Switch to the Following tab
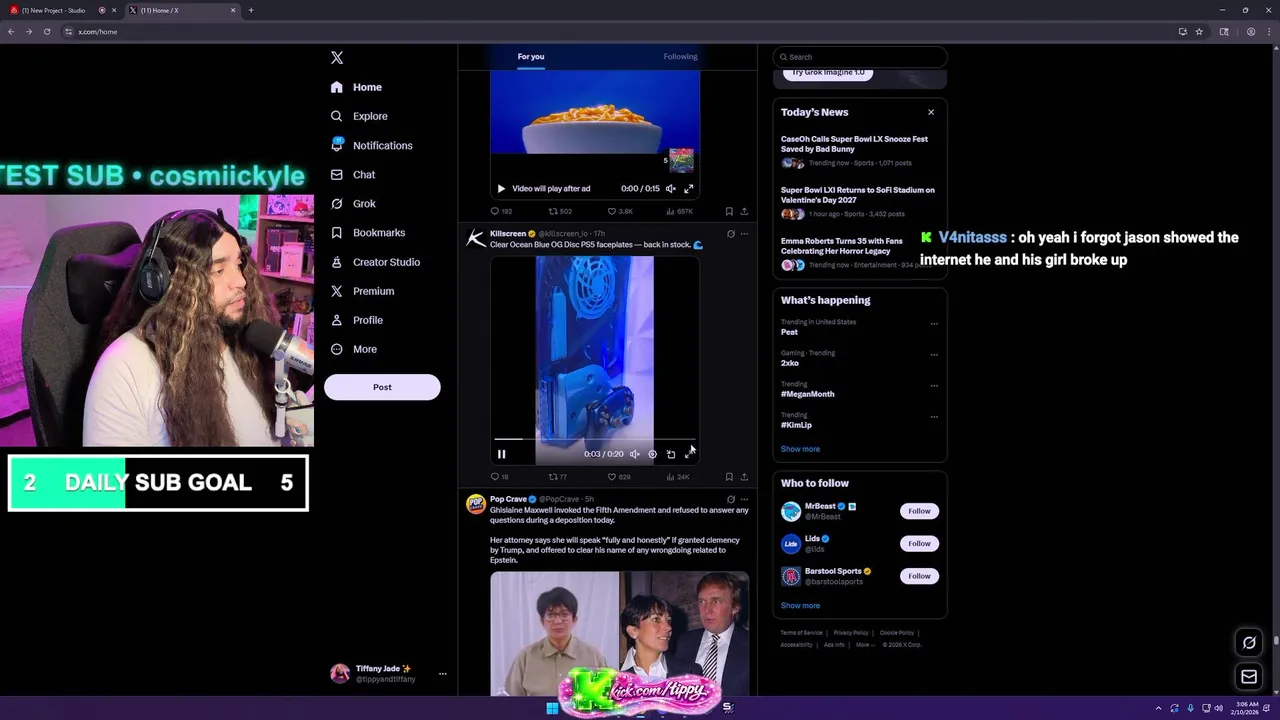This screenshot has height=720, width=1280. (680, 57)
